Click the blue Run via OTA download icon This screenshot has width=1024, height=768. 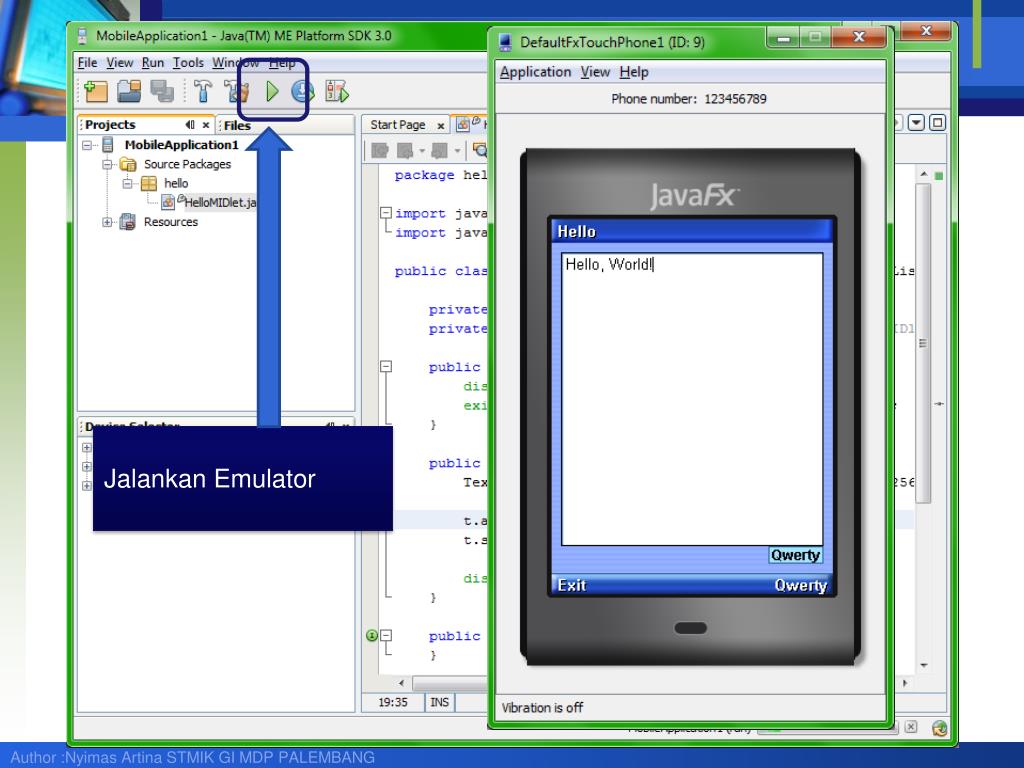(x=302, y=91)
